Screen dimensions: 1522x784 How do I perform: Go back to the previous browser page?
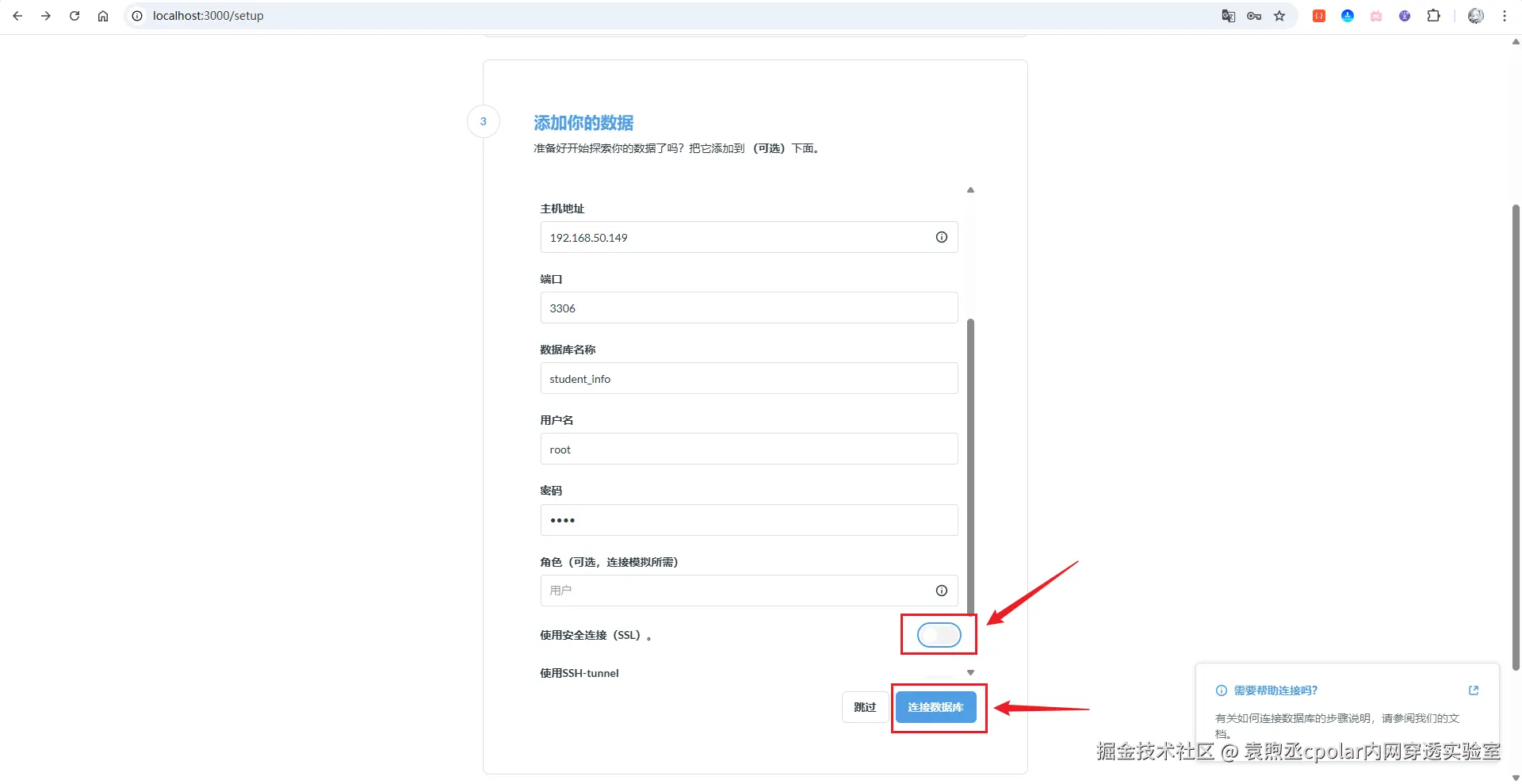pyautogui.click(x=17, y=16)
